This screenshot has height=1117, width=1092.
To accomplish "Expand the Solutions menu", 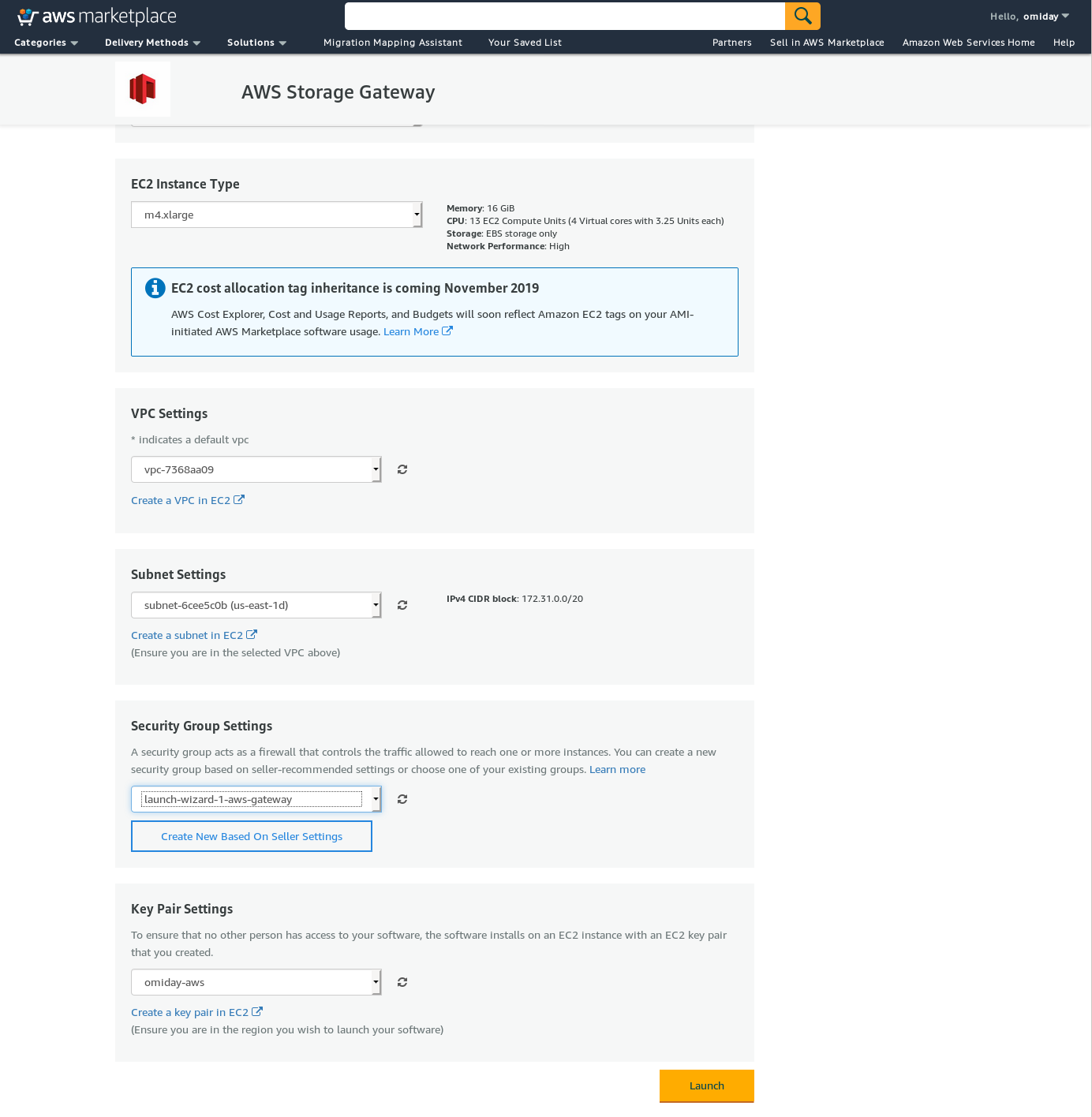I will (256, 43).
